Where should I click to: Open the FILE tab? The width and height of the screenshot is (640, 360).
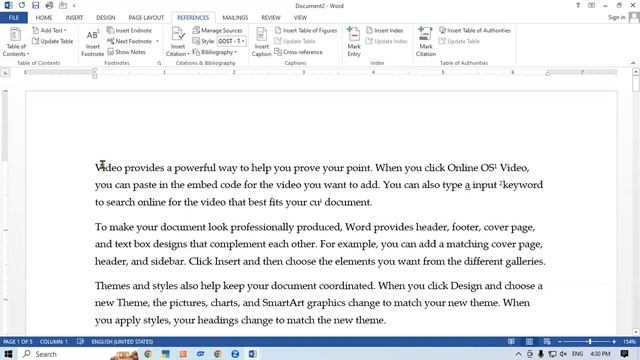tap(14, 18)
